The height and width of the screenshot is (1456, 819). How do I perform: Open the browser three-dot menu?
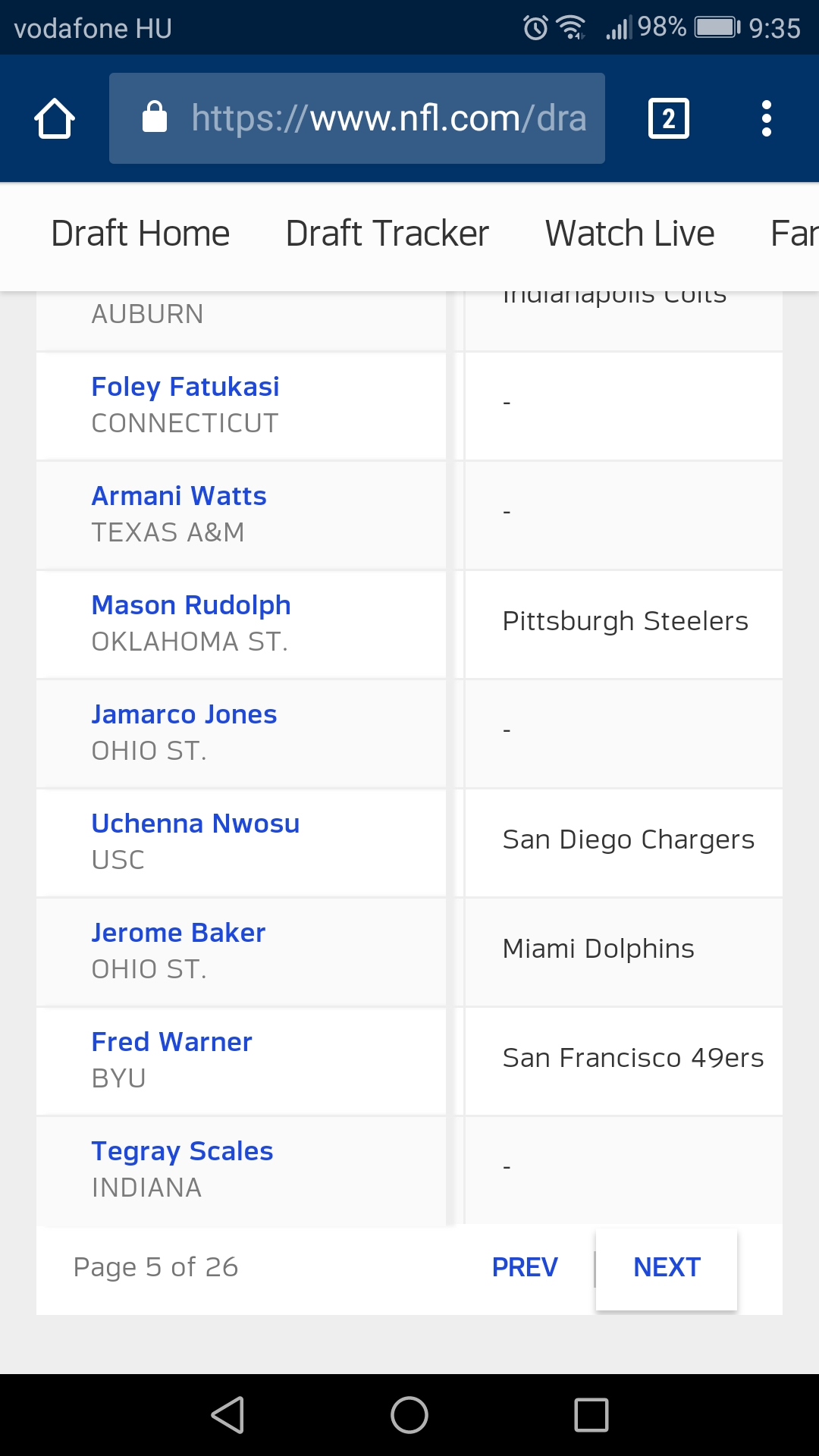766,119
